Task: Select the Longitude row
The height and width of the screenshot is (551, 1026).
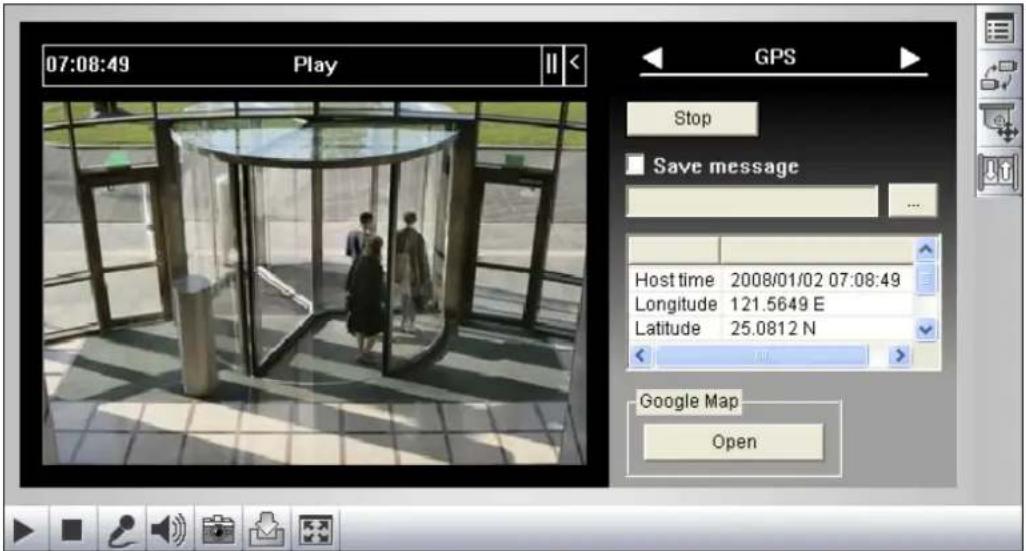Action: 771,304
